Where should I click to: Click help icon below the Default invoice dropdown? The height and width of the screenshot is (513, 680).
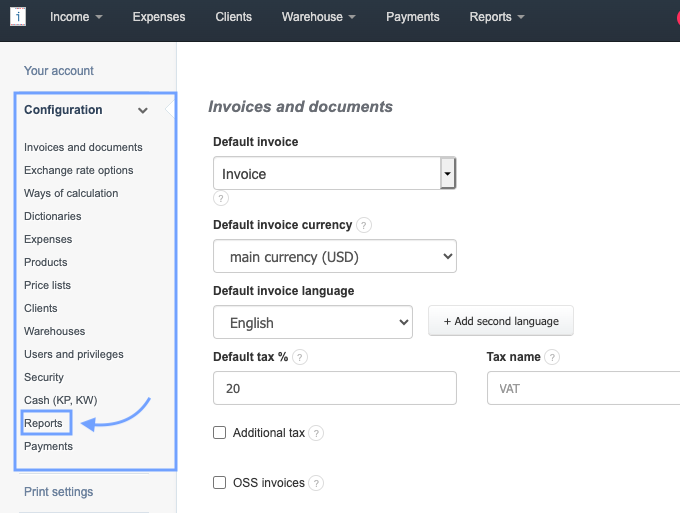click(x=221, y=198)
